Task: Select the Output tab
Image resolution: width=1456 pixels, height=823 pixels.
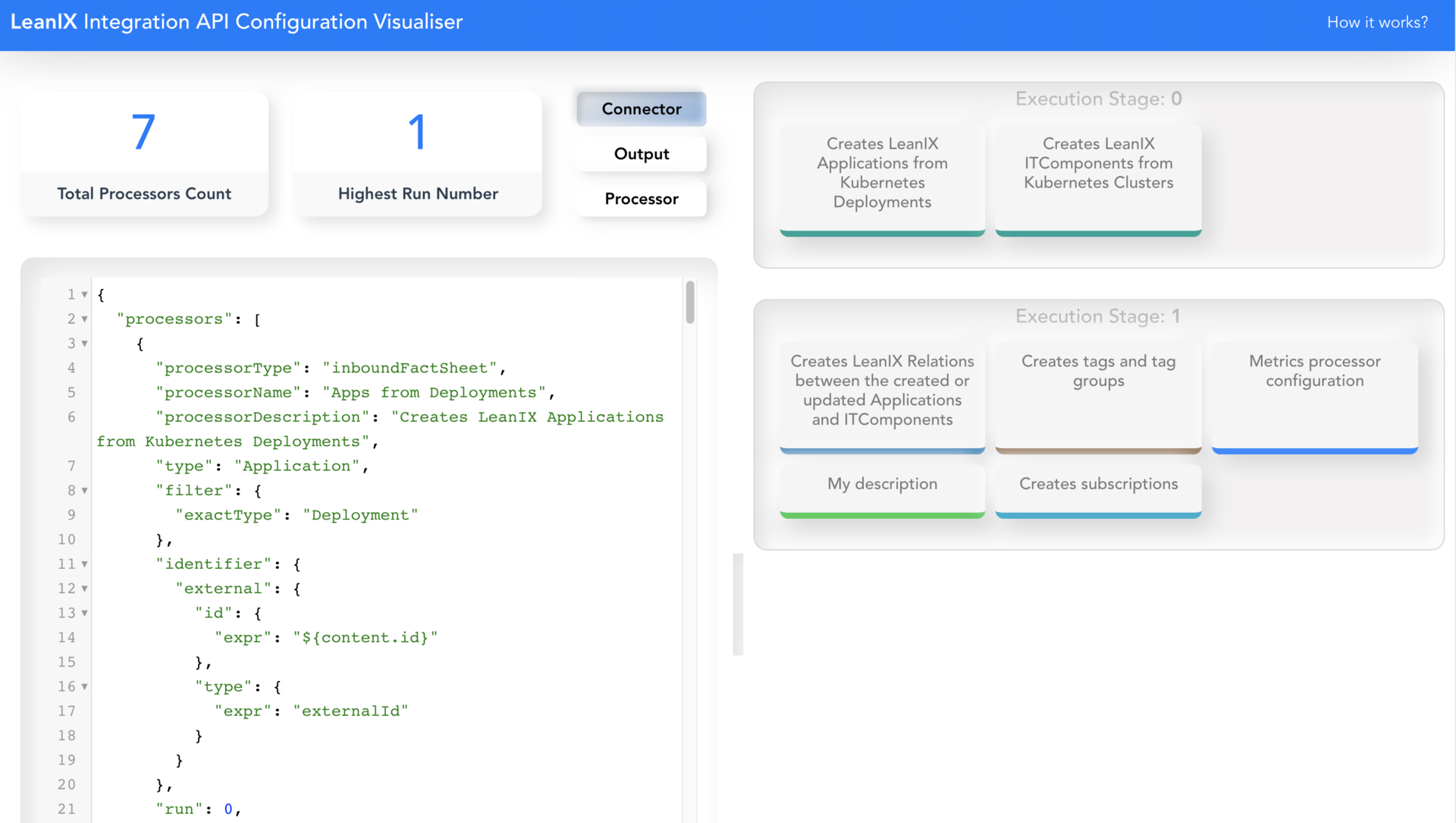Action: tap(642, 154)
